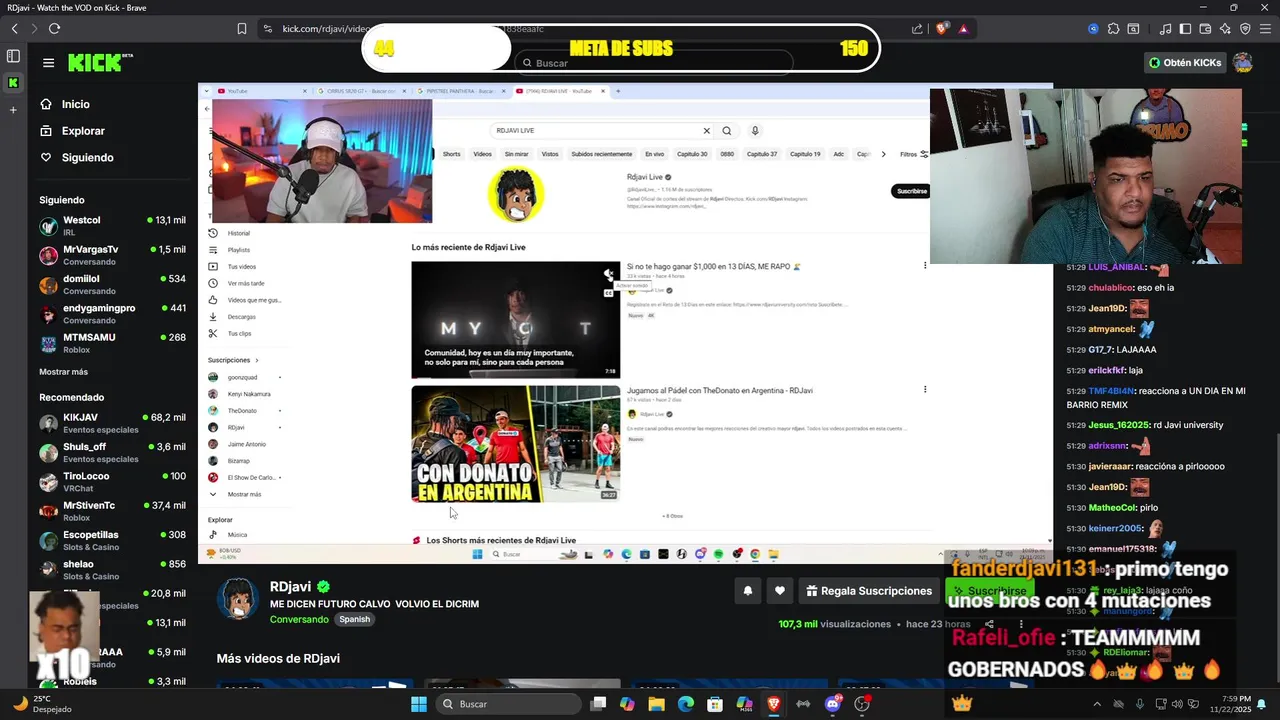The width and height of the screenshot is (1280, 720).
Task: Expand Mostrar más under Siguiendo
Action: [x=63, y=372]
